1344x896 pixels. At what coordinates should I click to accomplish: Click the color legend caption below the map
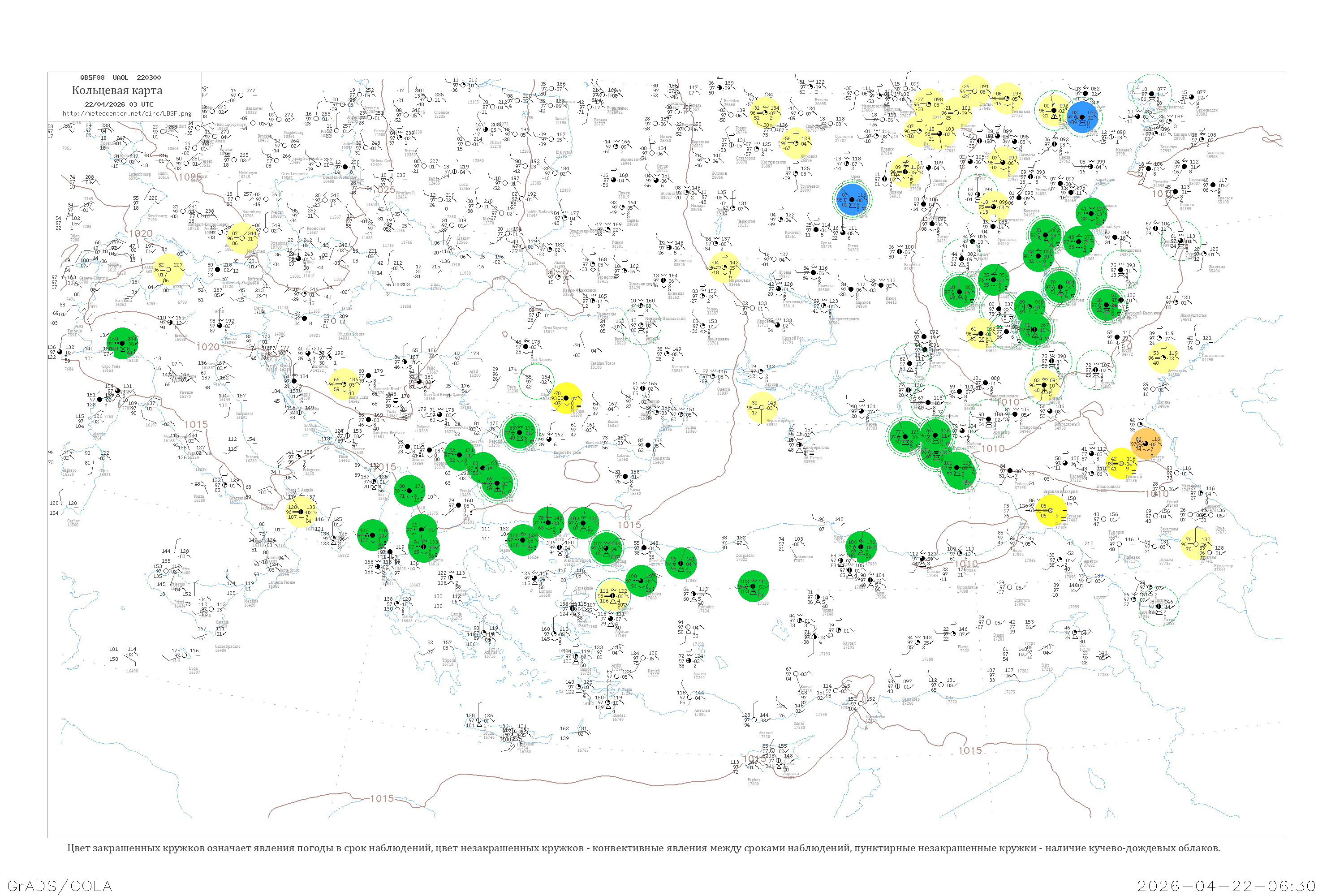pos(643,848)
